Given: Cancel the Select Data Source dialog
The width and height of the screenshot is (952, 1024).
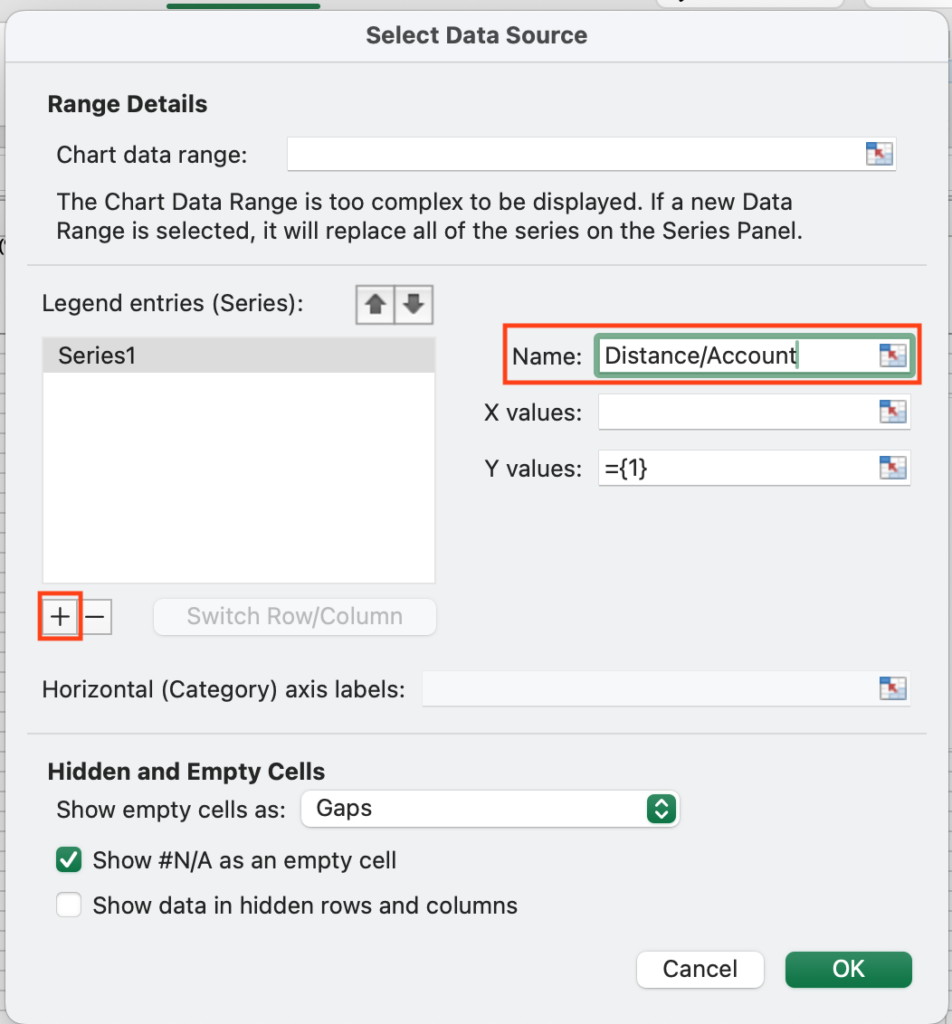Looking at the screenshot, I should 700,969.
